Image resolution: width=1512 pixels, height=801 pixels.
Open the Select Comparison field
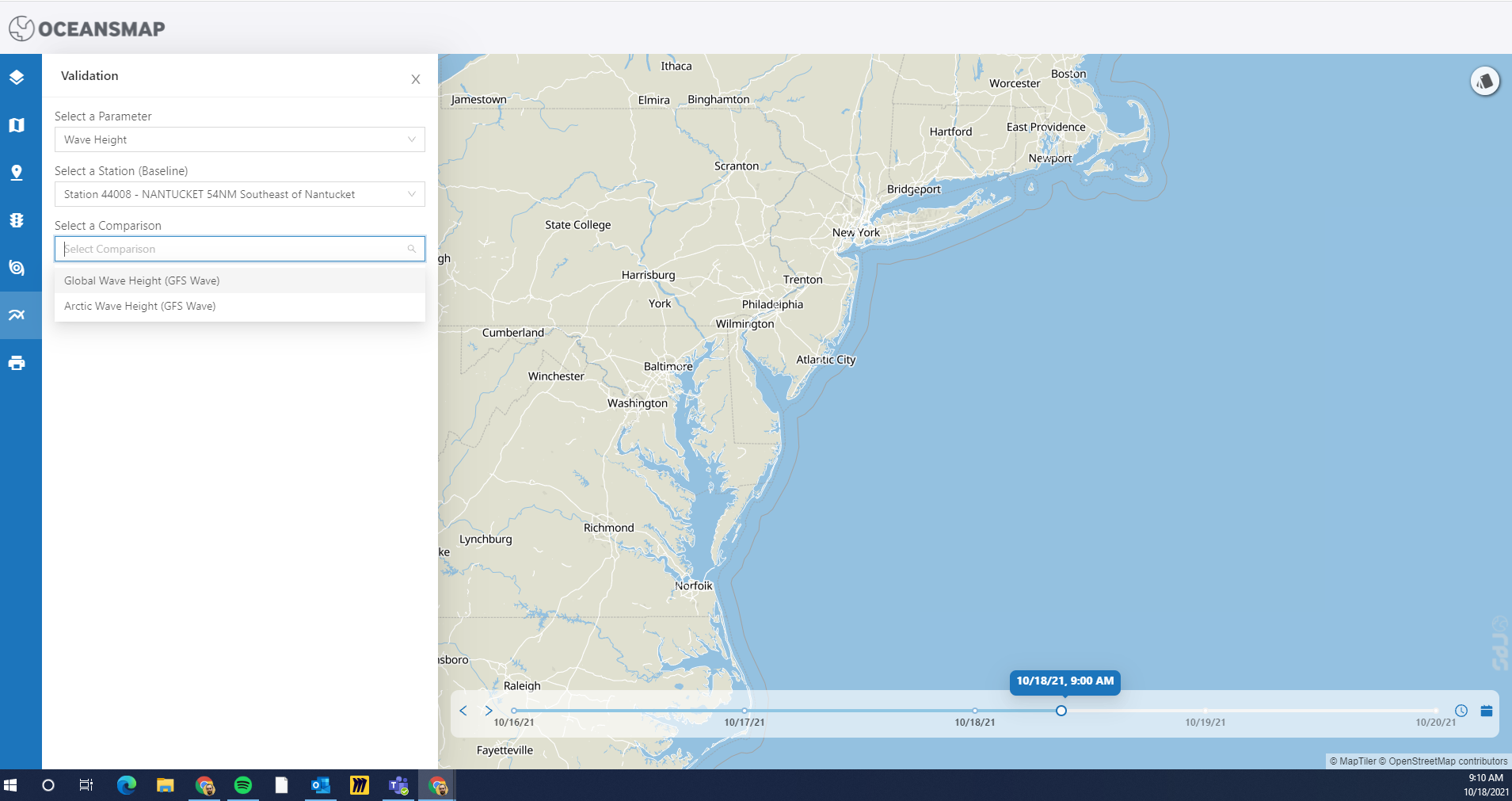pyautogui.click(x=238, y=249)
